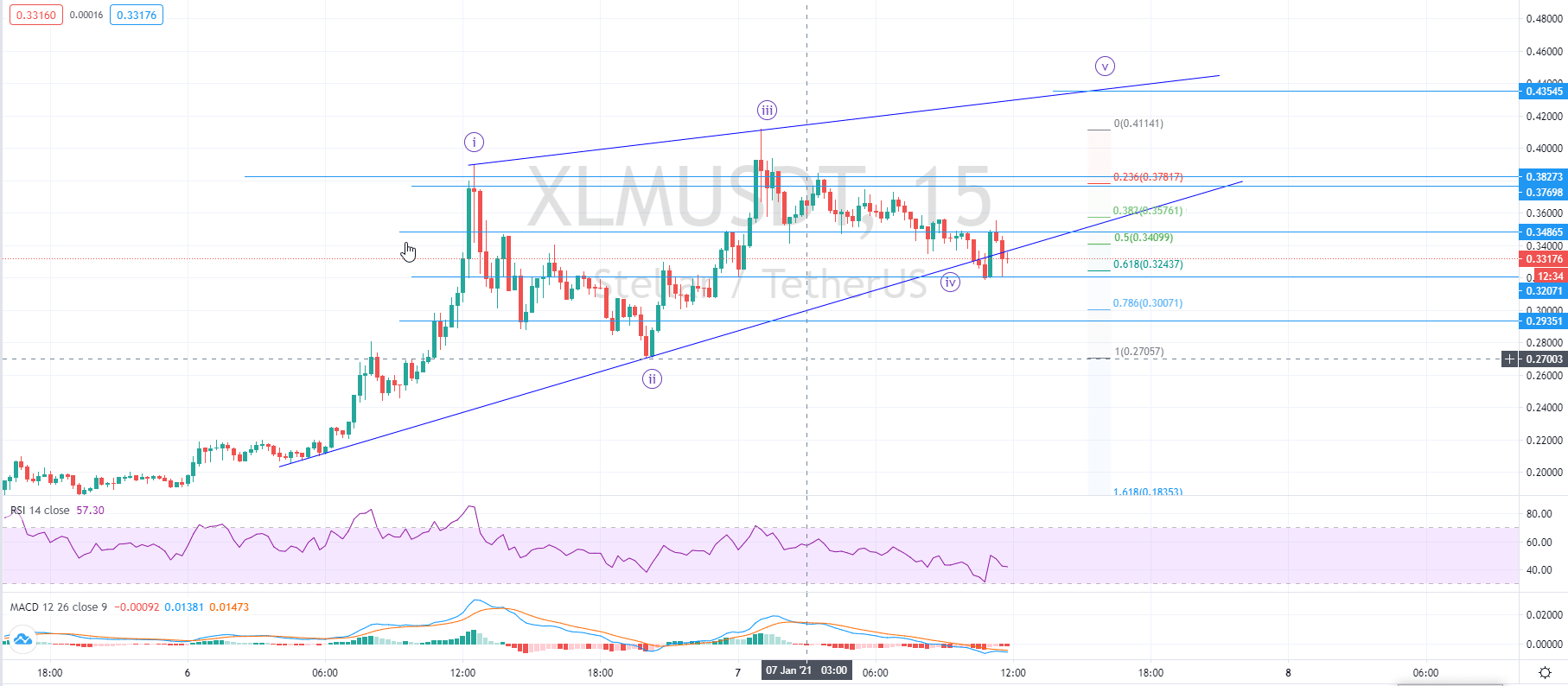Viewport: 1568px width, 686px height.
Task: Click the crosshair price tag 0.27003
Action: (x=1543, y=359)
